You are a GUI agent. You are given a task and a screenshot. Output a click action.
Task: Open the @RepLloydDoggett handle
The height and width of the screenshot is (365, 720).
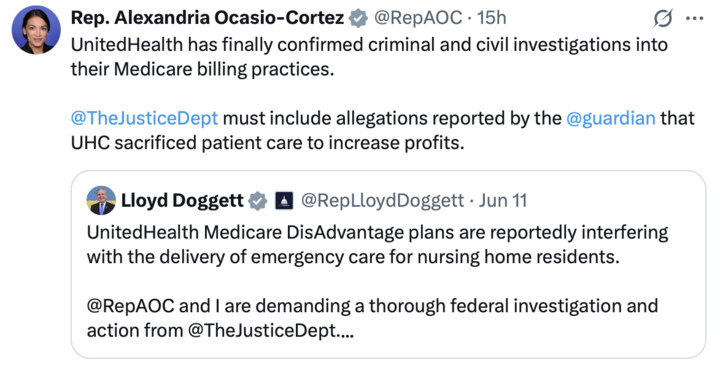click(x=382, y=201)
